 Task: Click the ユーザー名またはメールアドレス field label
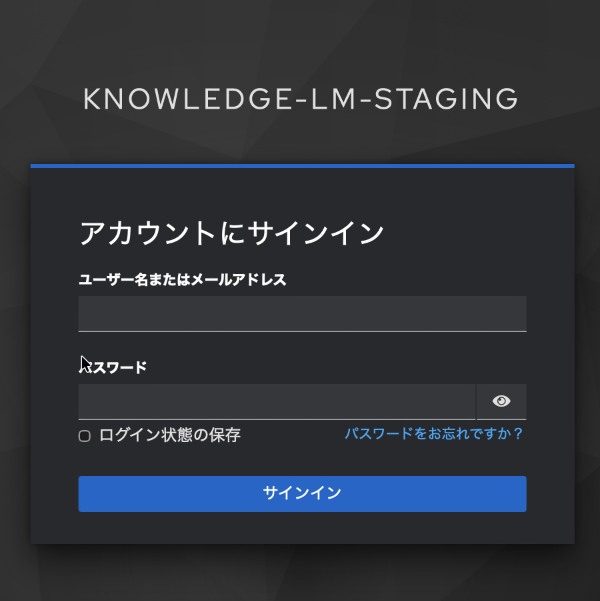pos(182,279)
